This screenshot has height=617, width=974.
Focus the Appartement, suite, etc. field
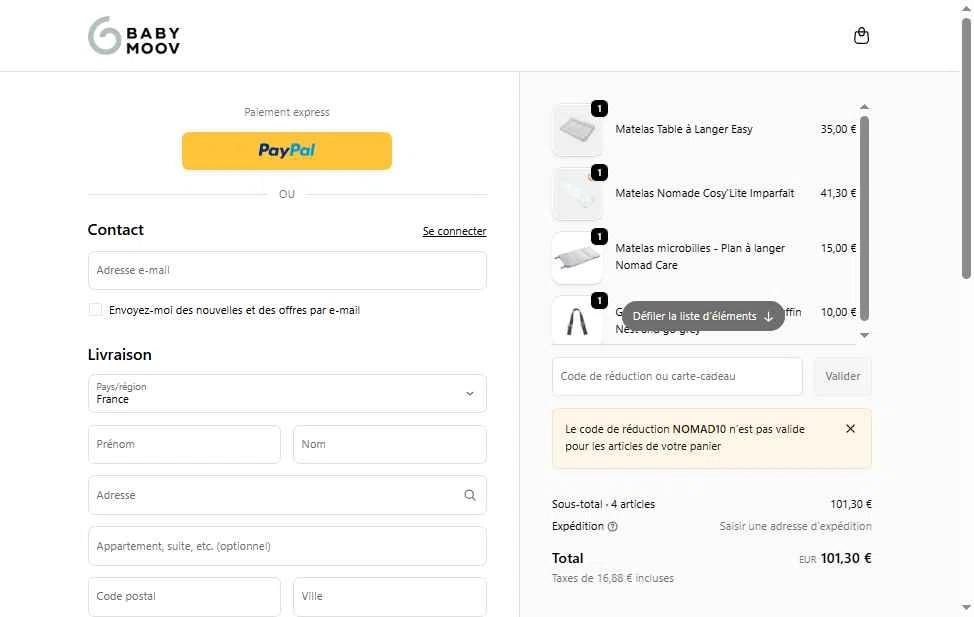point(287,546)
